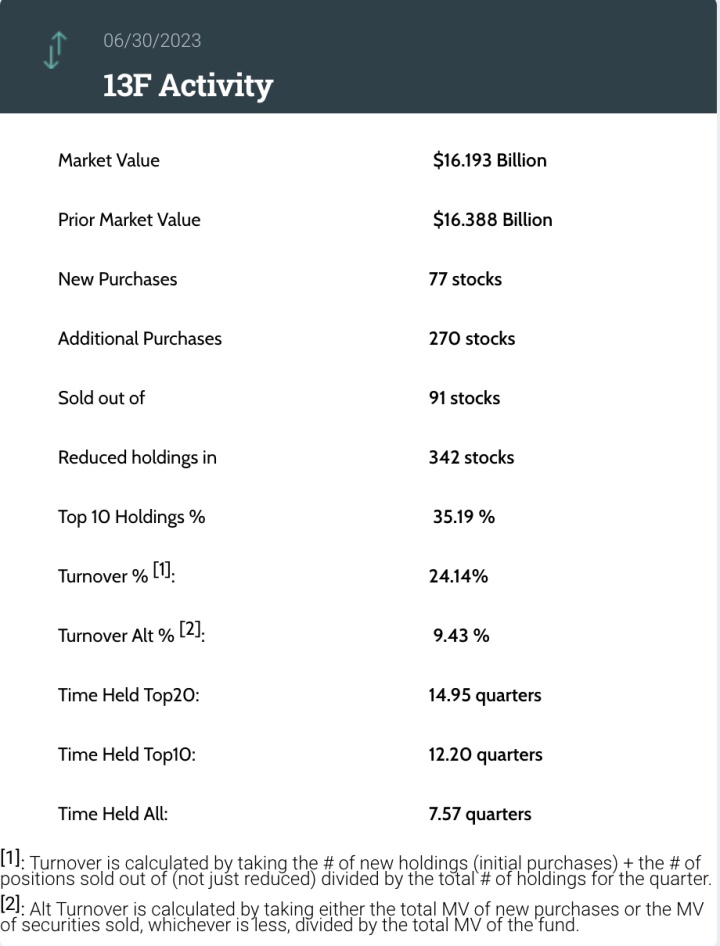The height and width of the screenshot is (946, 720).
Task: Click the 342 stocks reduced holdings value
Action: tap(471, 457)
